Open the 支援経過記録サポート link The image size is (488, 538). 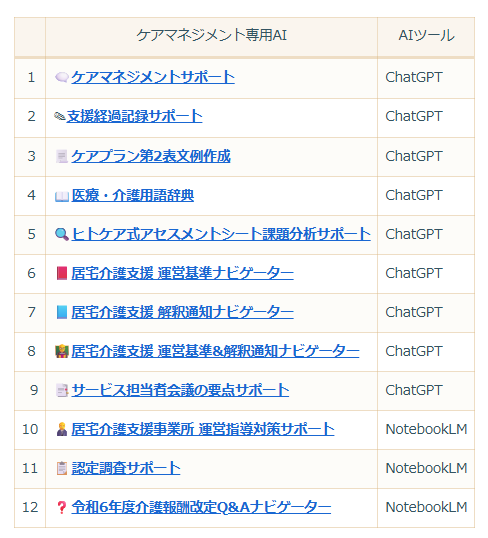point(135,117)
